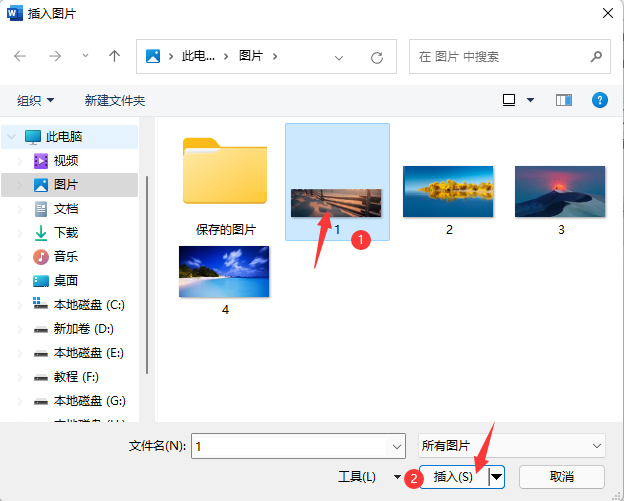Open the 插入 split-button dropdown arrow

[x=497, y=477]
